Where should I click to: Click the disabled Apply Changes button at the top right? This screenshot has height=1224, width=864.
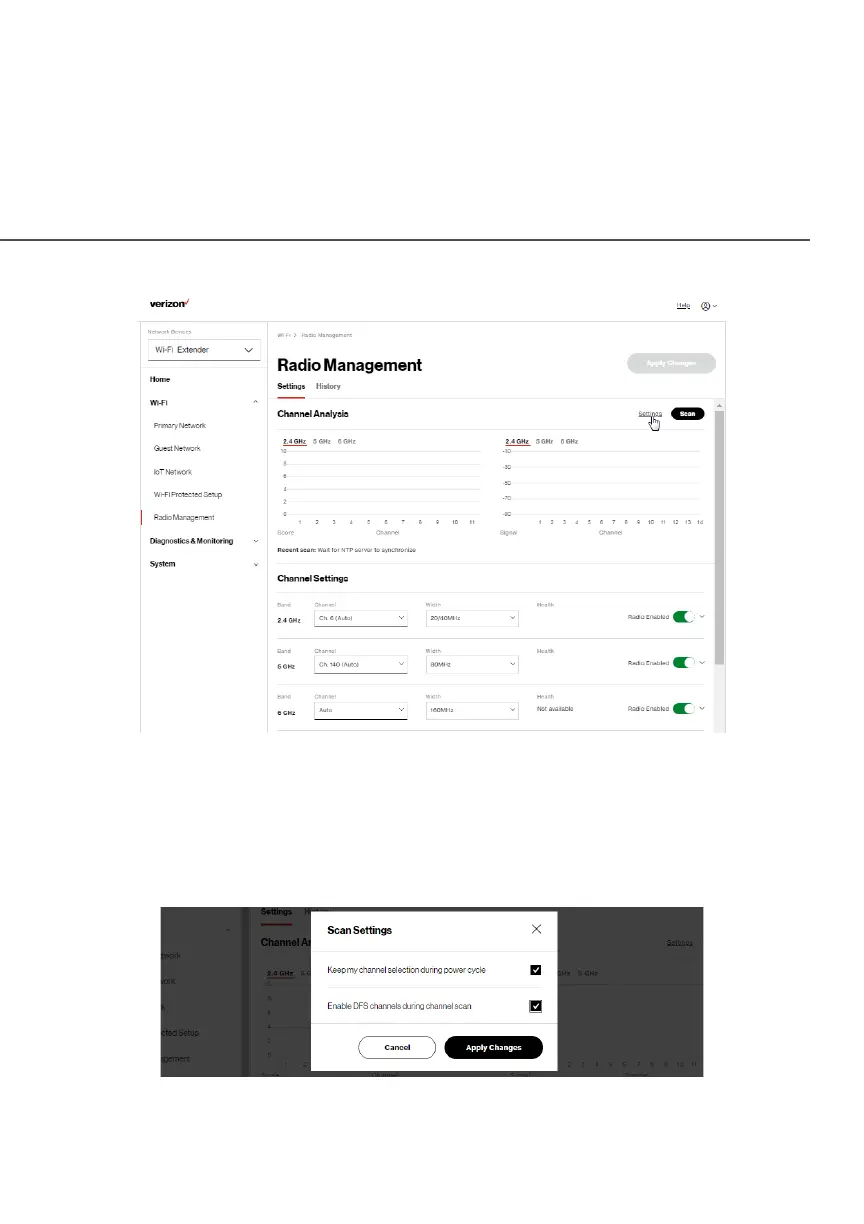click(x=673, y=363)
